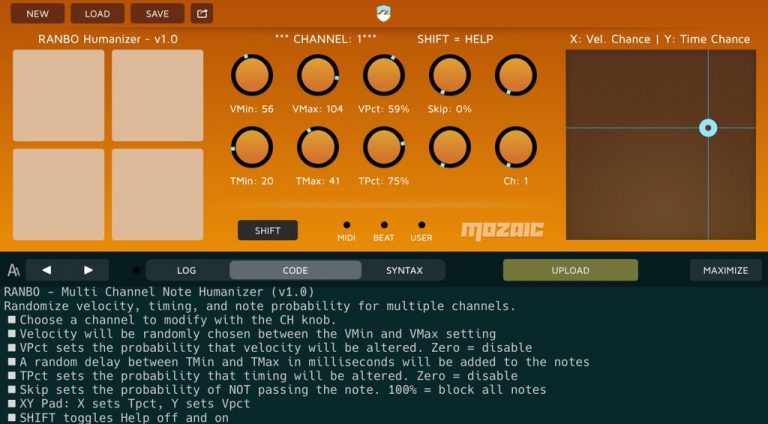Click the NEW button
Viewport: 768px width, 424px height.
[38, 14]
